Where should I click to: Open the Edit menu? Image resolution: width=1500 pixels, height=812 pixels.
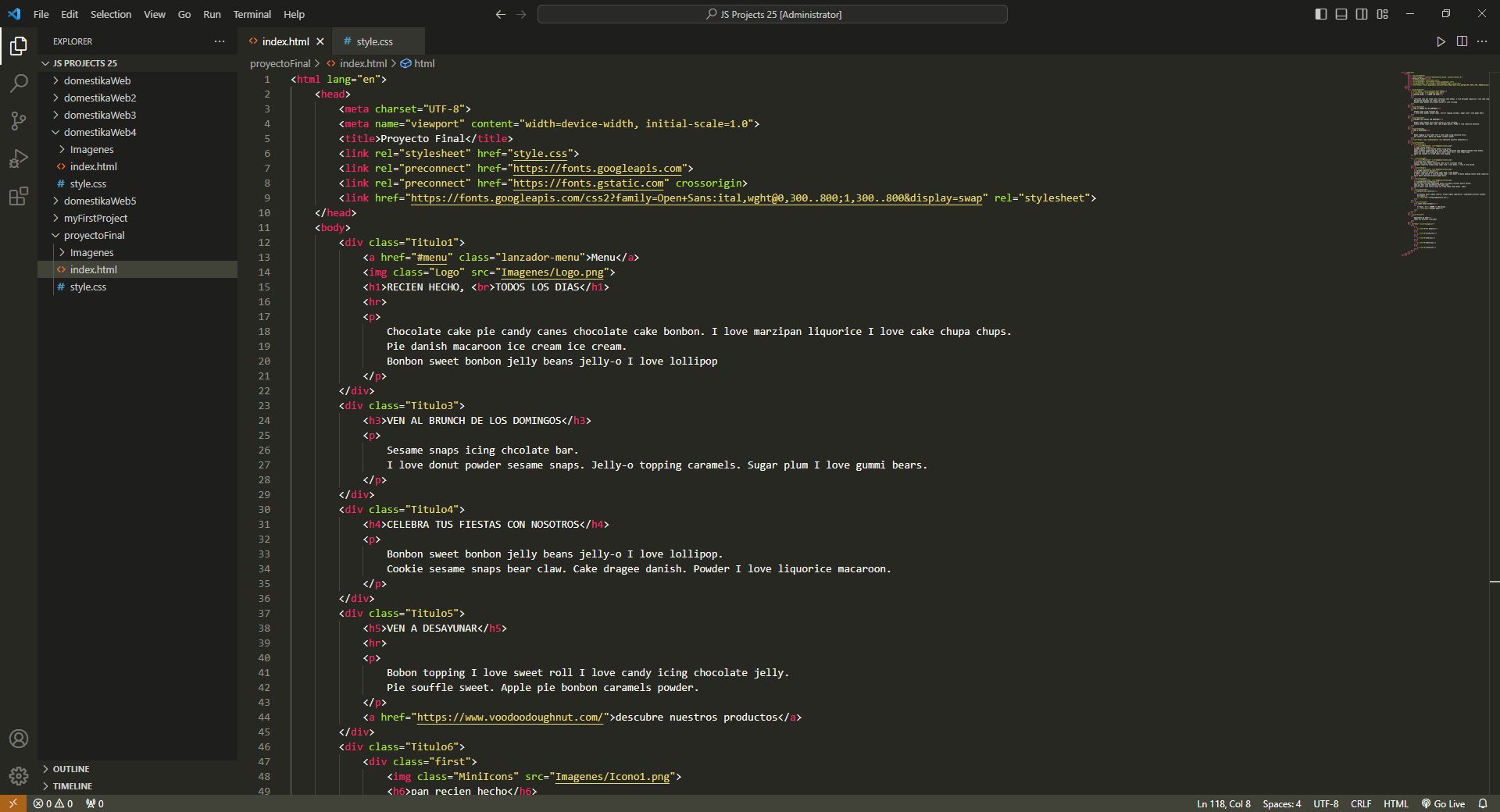tap(70, 14)
